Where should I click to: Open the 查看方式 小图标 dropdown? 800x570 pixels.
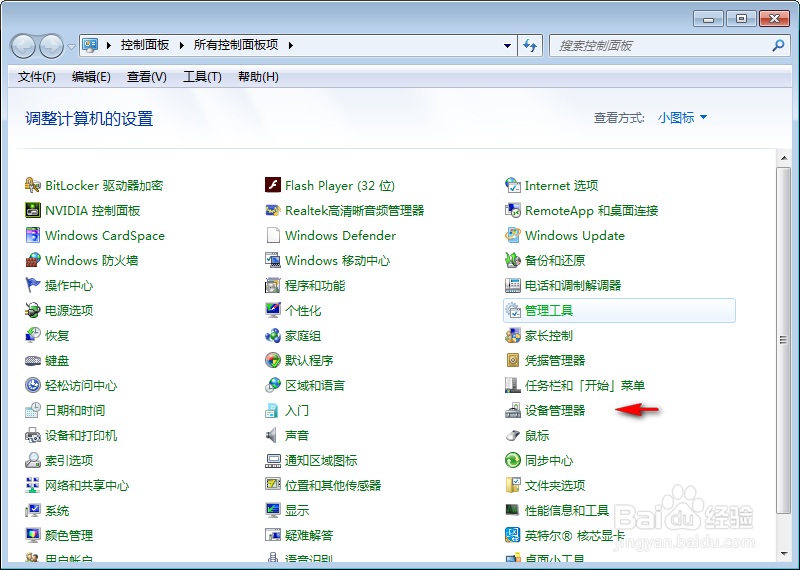[x=683, y=118]
